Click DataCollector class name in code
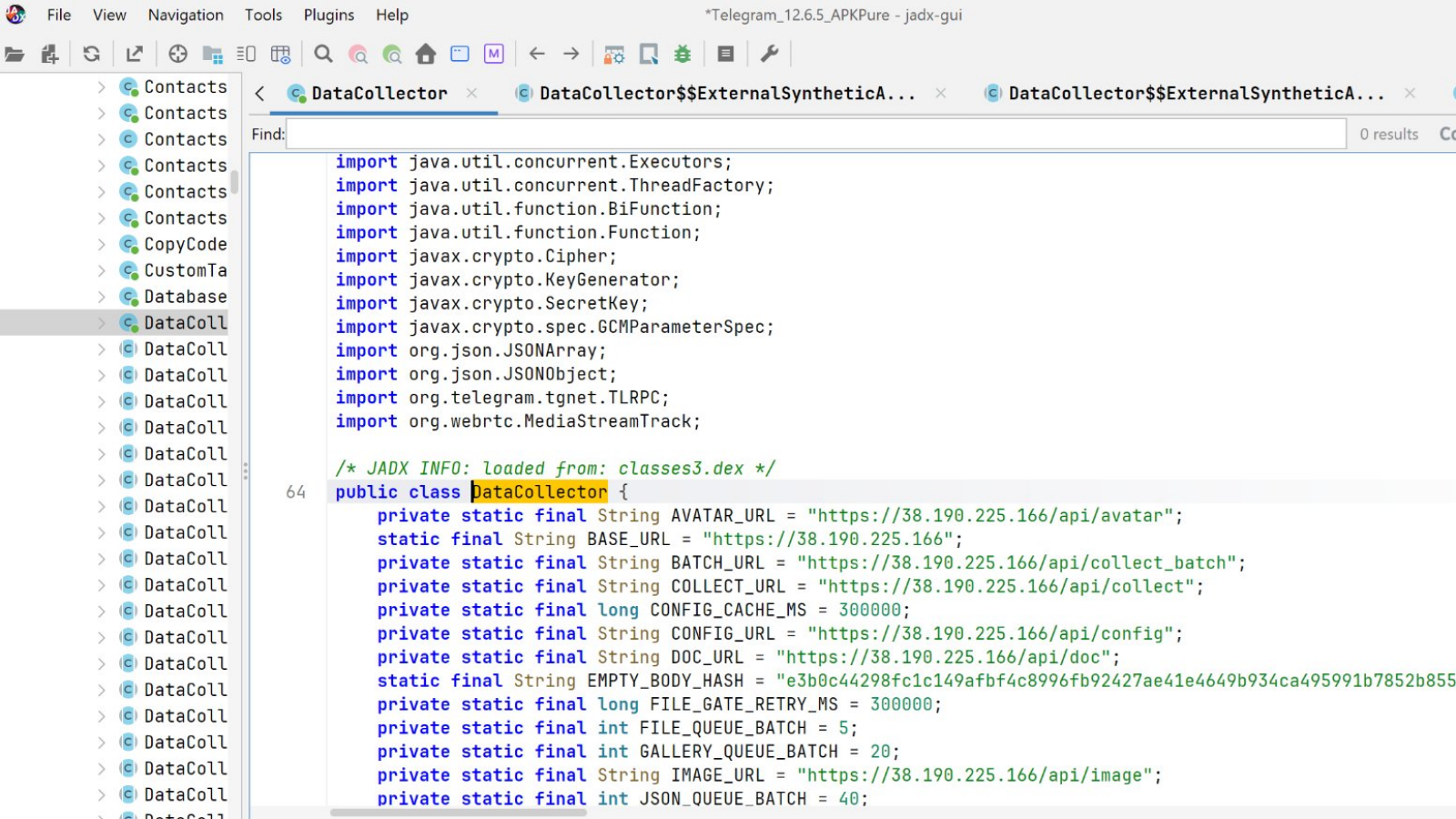The image size is (1456, 819). (x=540, y=492)
